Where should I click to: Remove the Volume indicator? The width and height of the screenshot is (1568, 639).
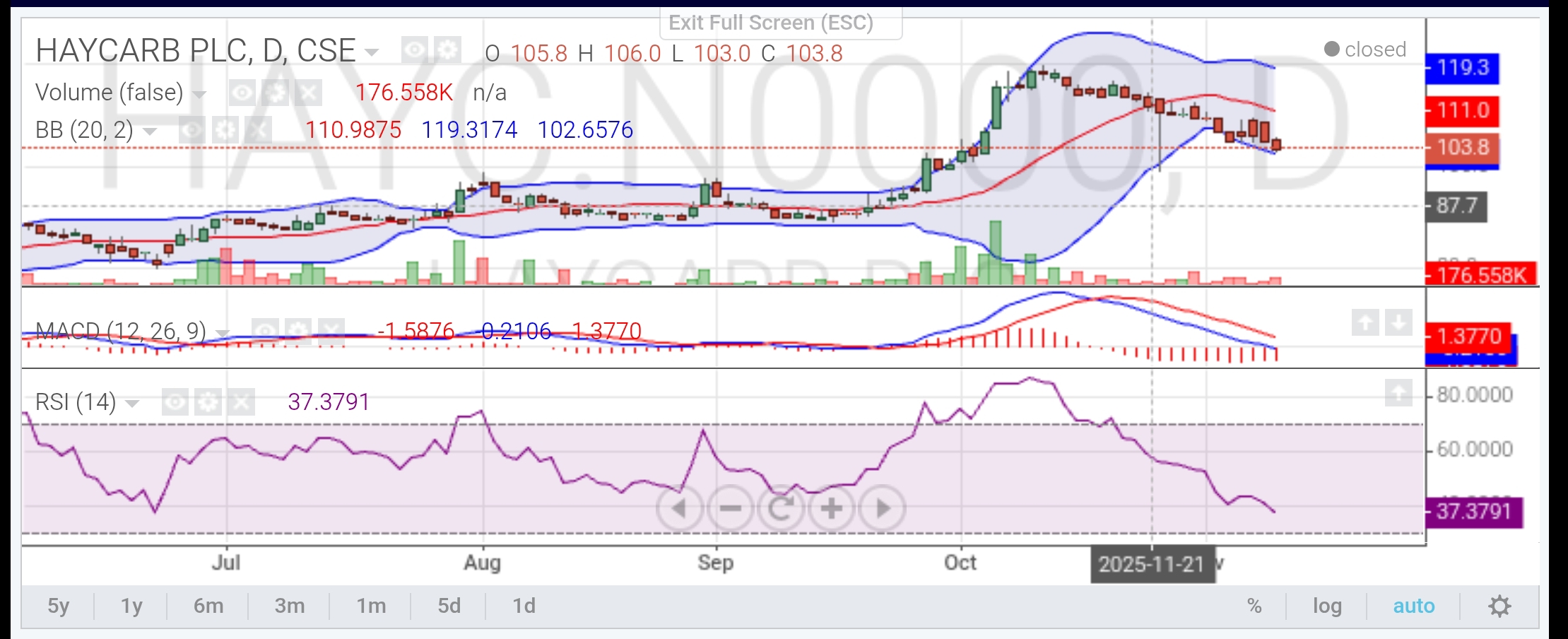(x=308, y=93)
